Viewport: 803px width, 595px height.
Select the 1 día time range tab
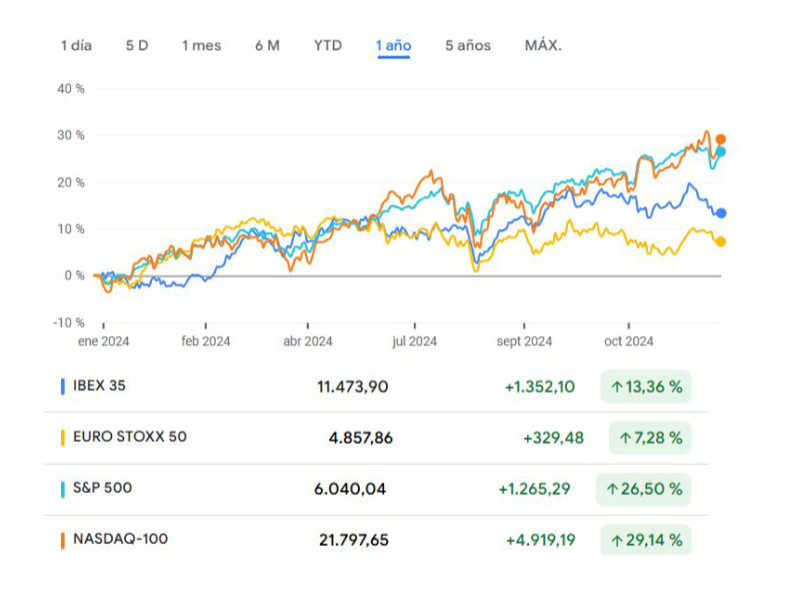click(x=76, y=45)
